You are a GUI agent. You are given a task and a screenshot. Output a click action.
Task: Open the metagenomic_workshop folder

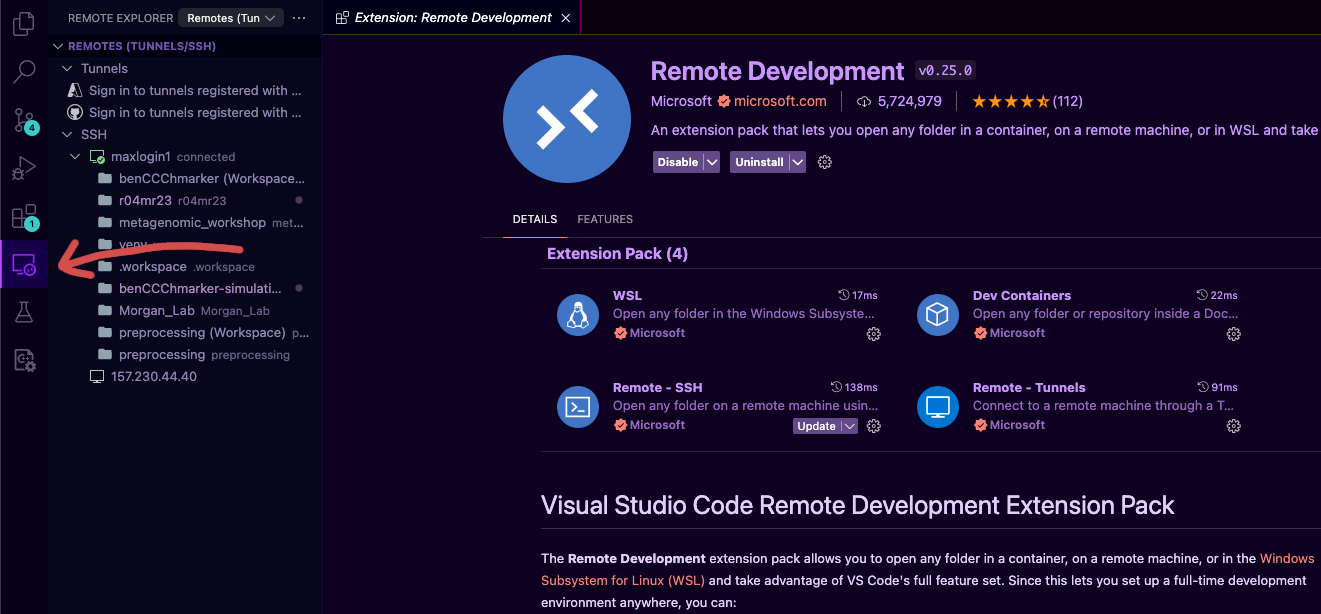[185, 222]
